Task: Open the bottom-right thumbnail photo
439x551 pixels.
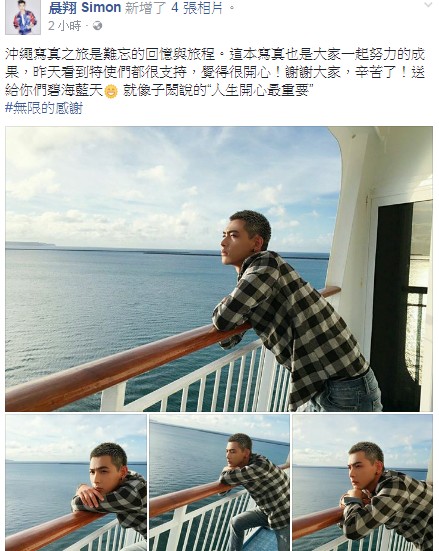Action: [362, 482]
